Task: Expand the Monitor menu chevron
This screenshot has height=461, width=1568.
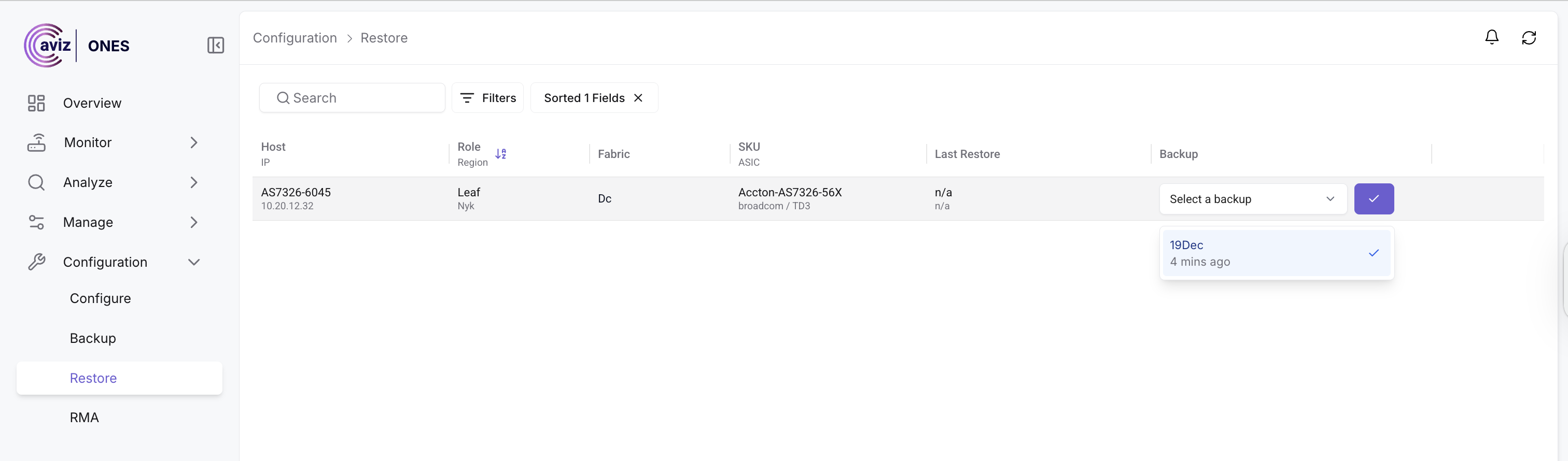Action: pyautogui.click(x=193, y=142)
